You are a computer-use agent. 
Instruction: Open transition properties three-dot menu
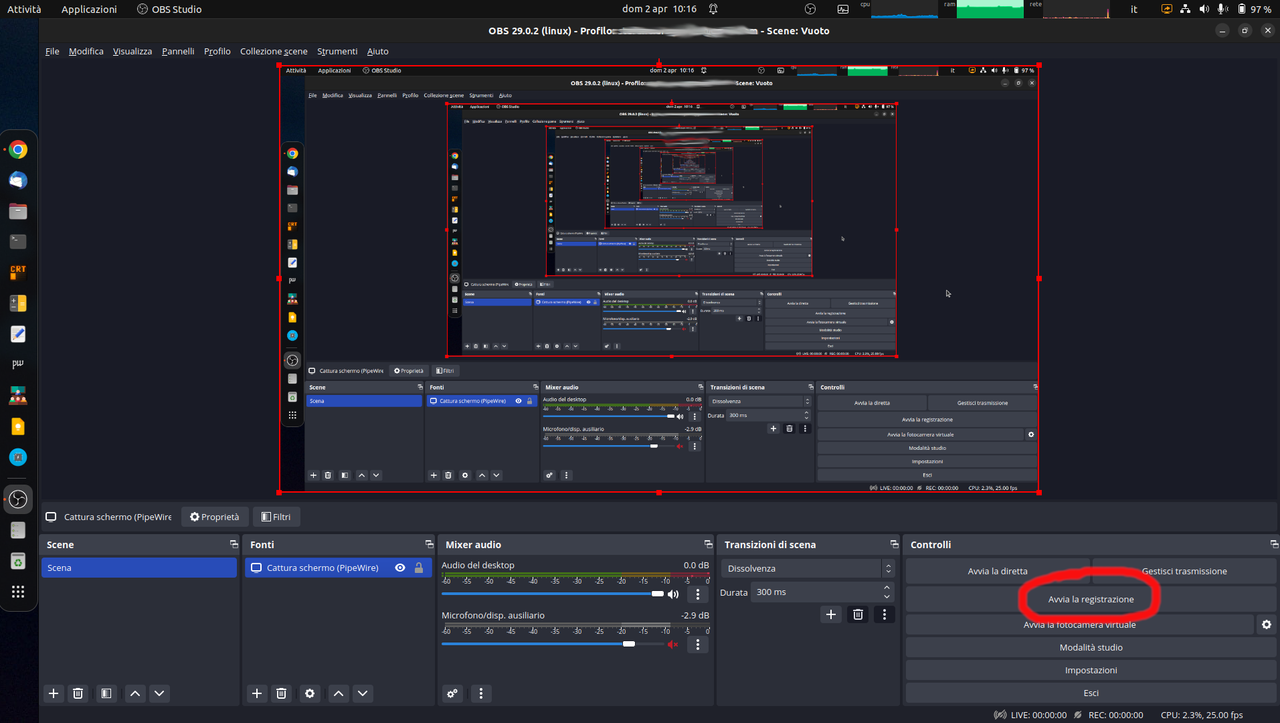click(x=883, y=614)
